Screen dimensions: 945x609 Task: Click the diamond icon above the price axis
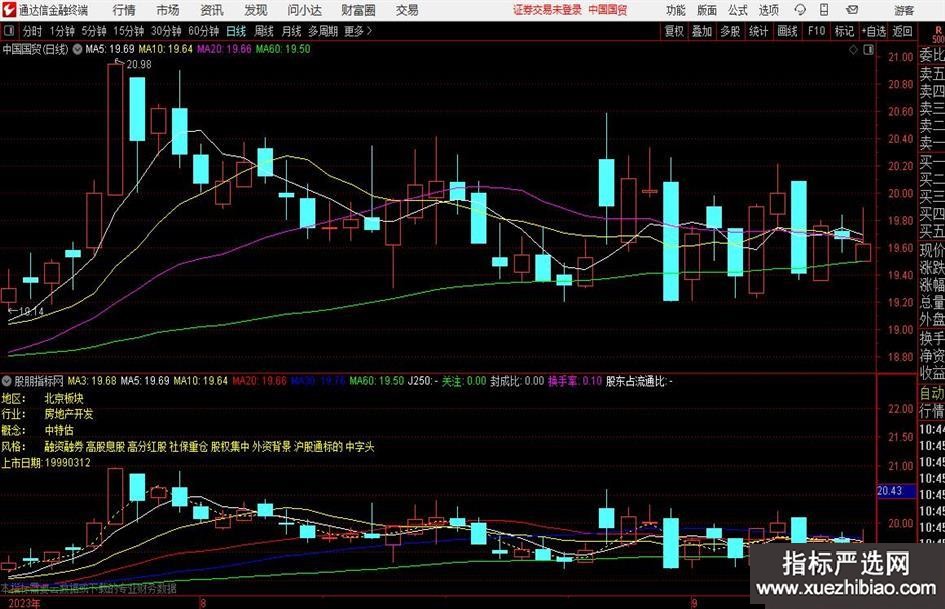853,49
